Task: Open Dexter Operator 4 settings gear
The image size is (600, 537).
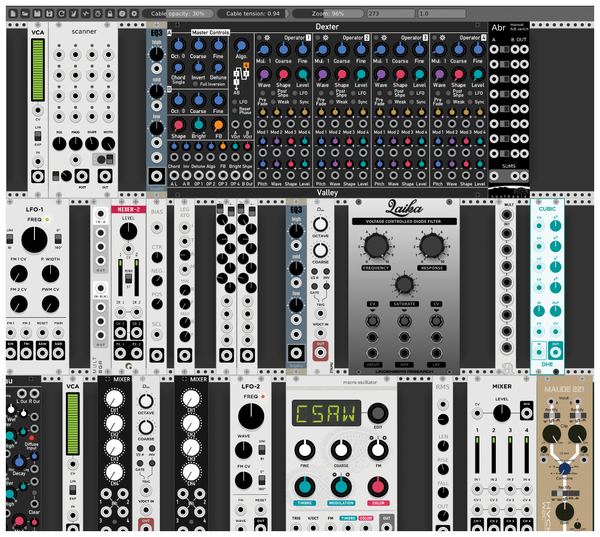Action: (442, 38)
